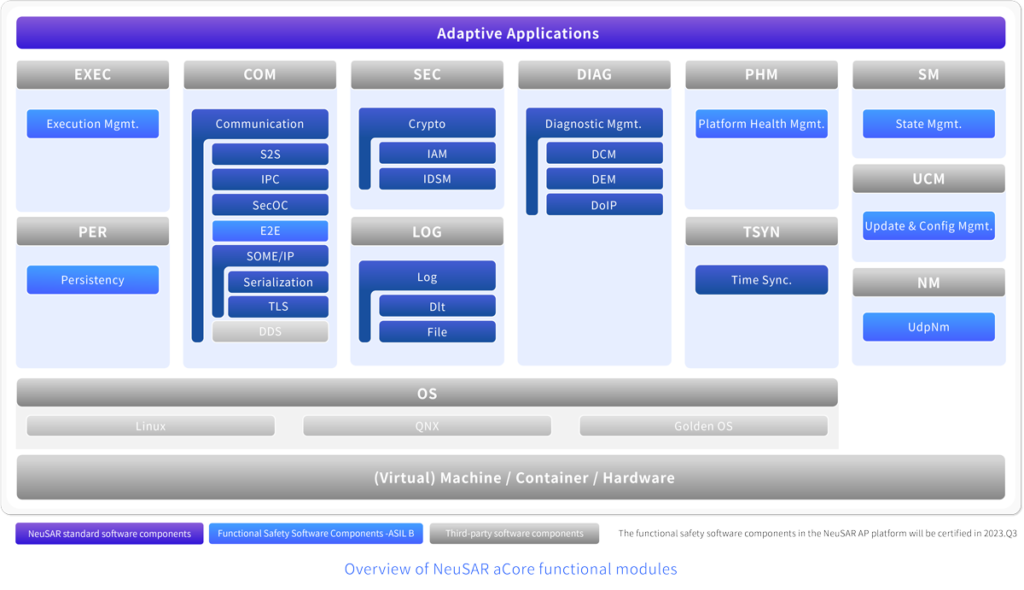
Task: Choose the SecOC component
Action: (270, 205)
